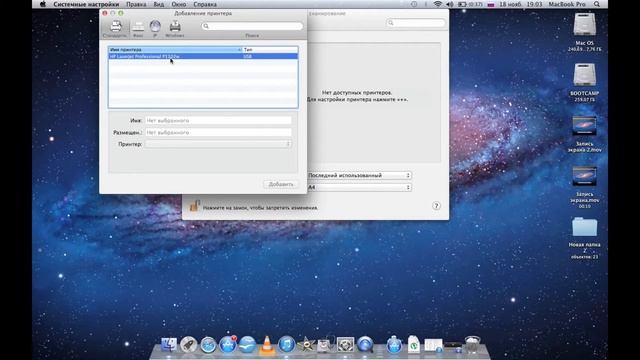Click the search field in Add Printer toolbar
The width and height of the screenshot is (640, 360).
coord(252,26)
